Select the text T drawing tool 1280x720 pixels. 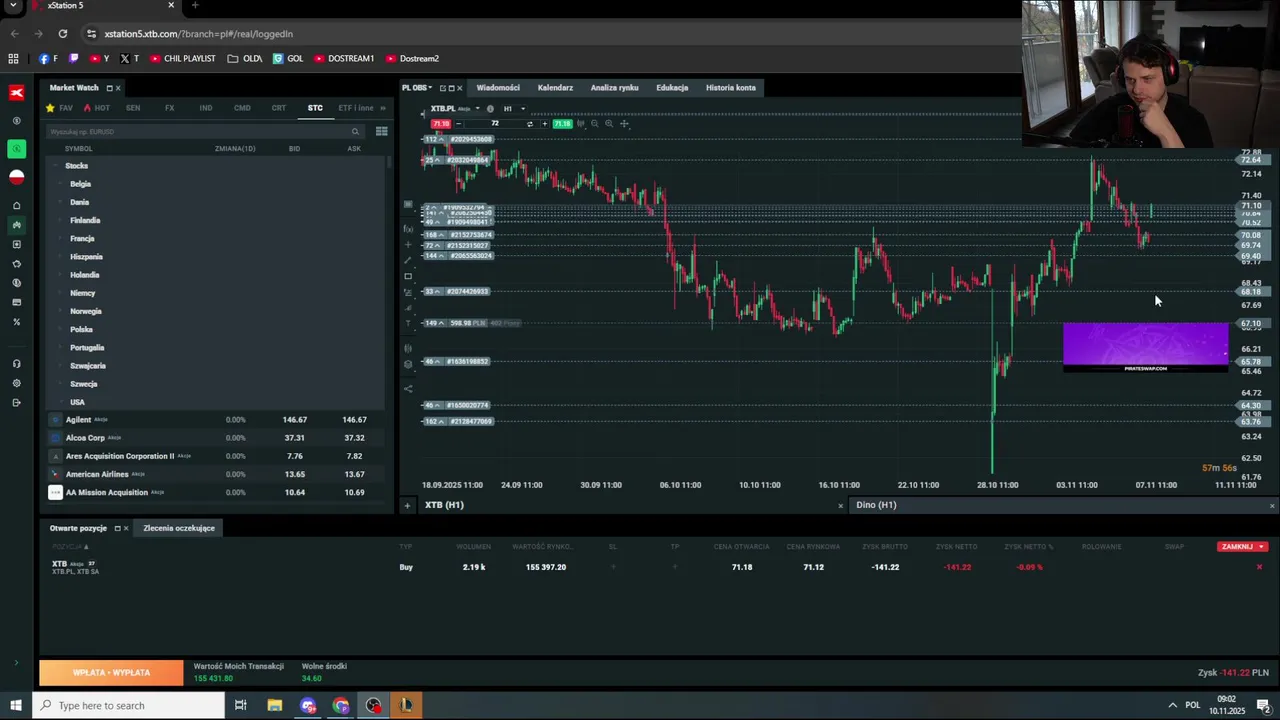pos(408,322)
